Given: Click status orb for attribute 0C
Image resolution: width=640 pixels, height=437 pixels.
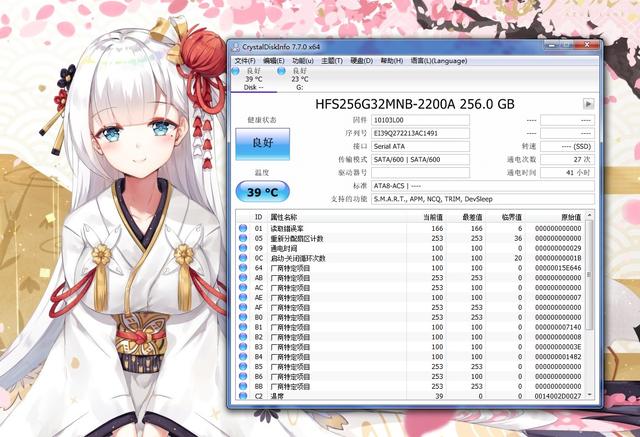Looking at the screenshot, I should coord(243,258).
